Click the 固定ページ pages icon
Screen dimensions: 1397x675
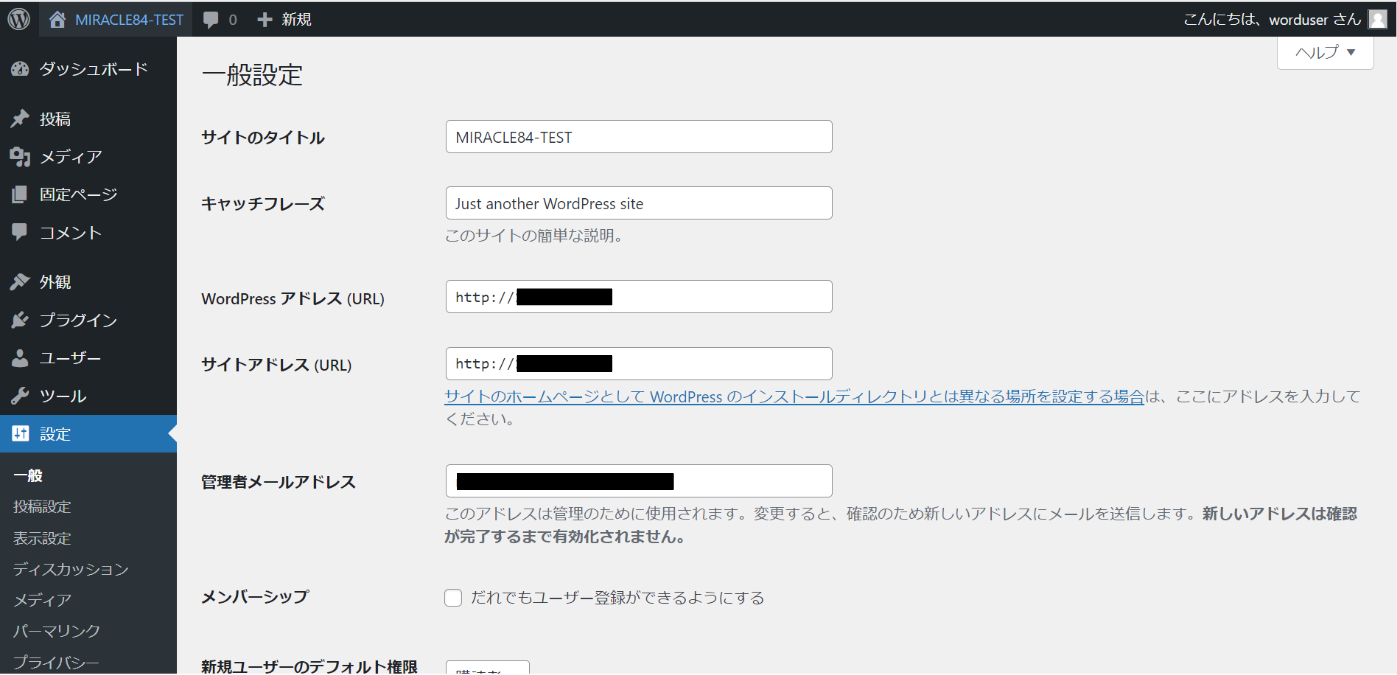(x=20, y=195)
